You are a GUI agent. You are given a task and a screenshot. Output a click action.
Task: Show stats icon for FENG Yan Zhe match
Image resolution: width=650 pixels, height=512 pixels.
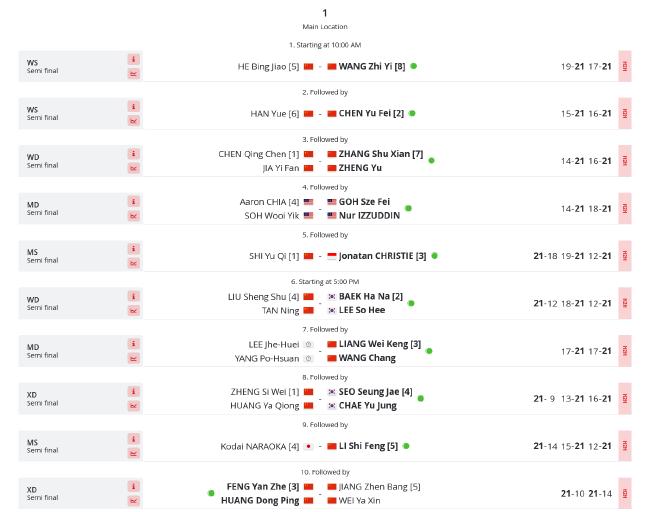pyautogui.click(x=133, y=500)
